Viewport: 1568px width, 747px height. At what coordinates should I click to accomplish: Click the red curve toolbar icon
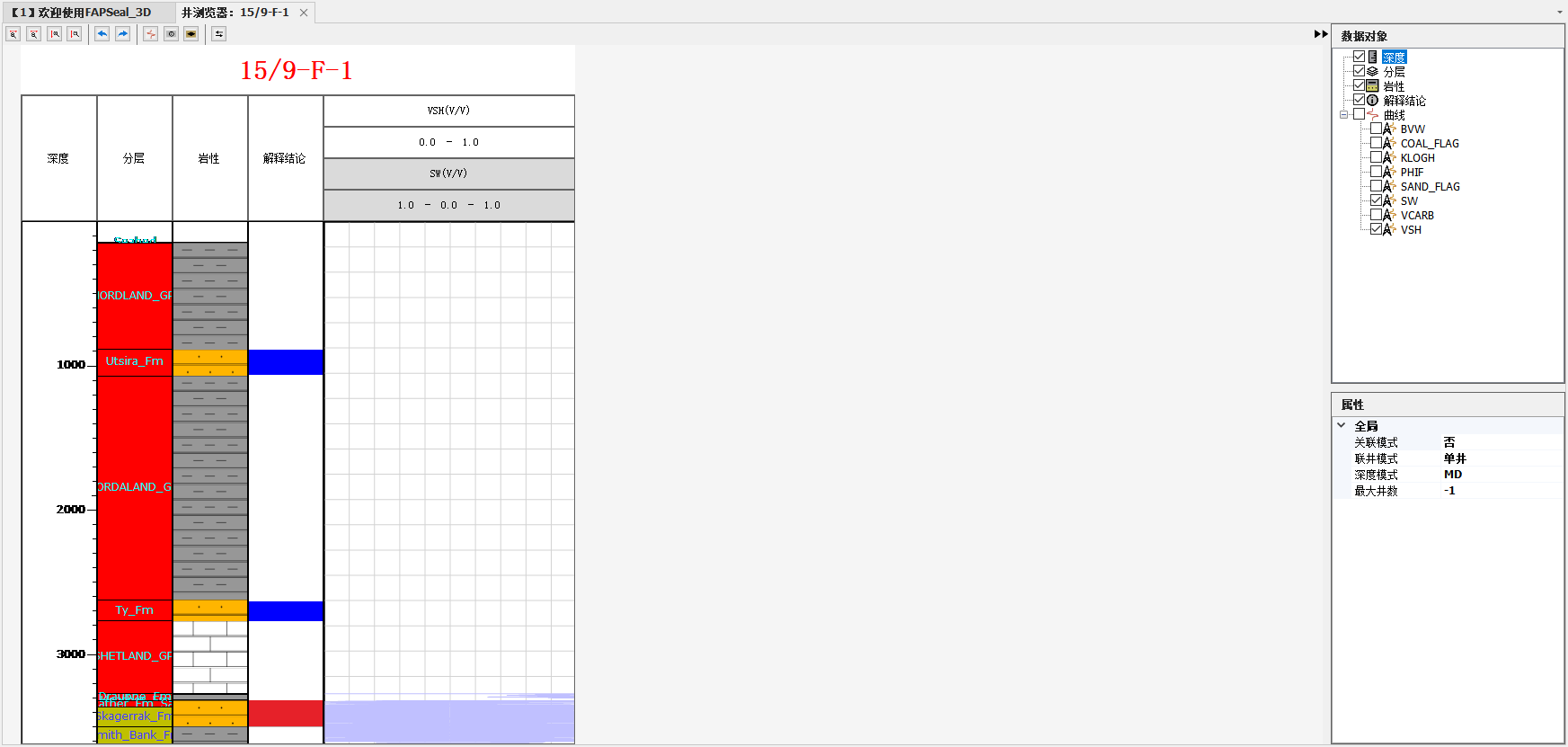[x=150, y=34]
